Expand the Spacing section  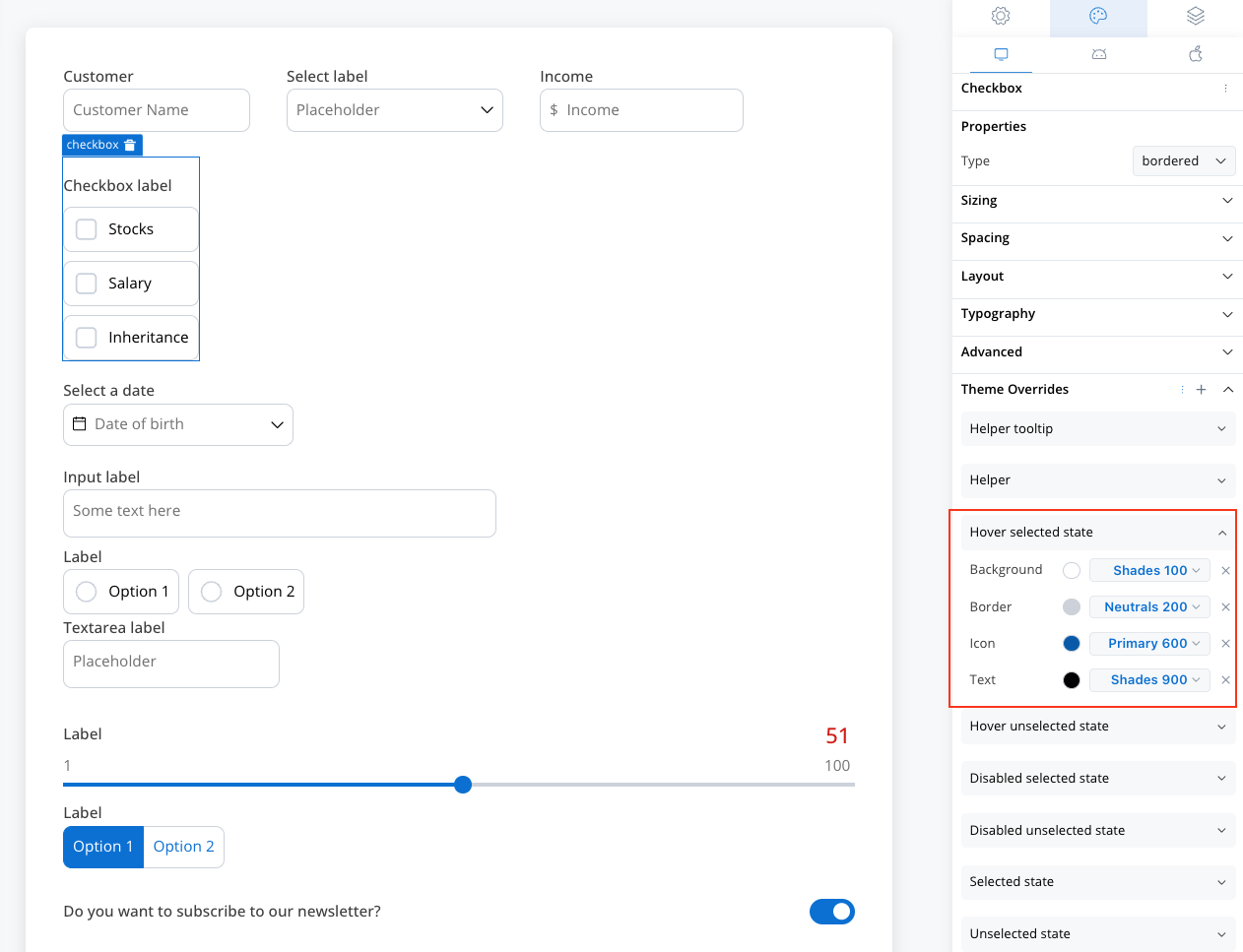1097,238
